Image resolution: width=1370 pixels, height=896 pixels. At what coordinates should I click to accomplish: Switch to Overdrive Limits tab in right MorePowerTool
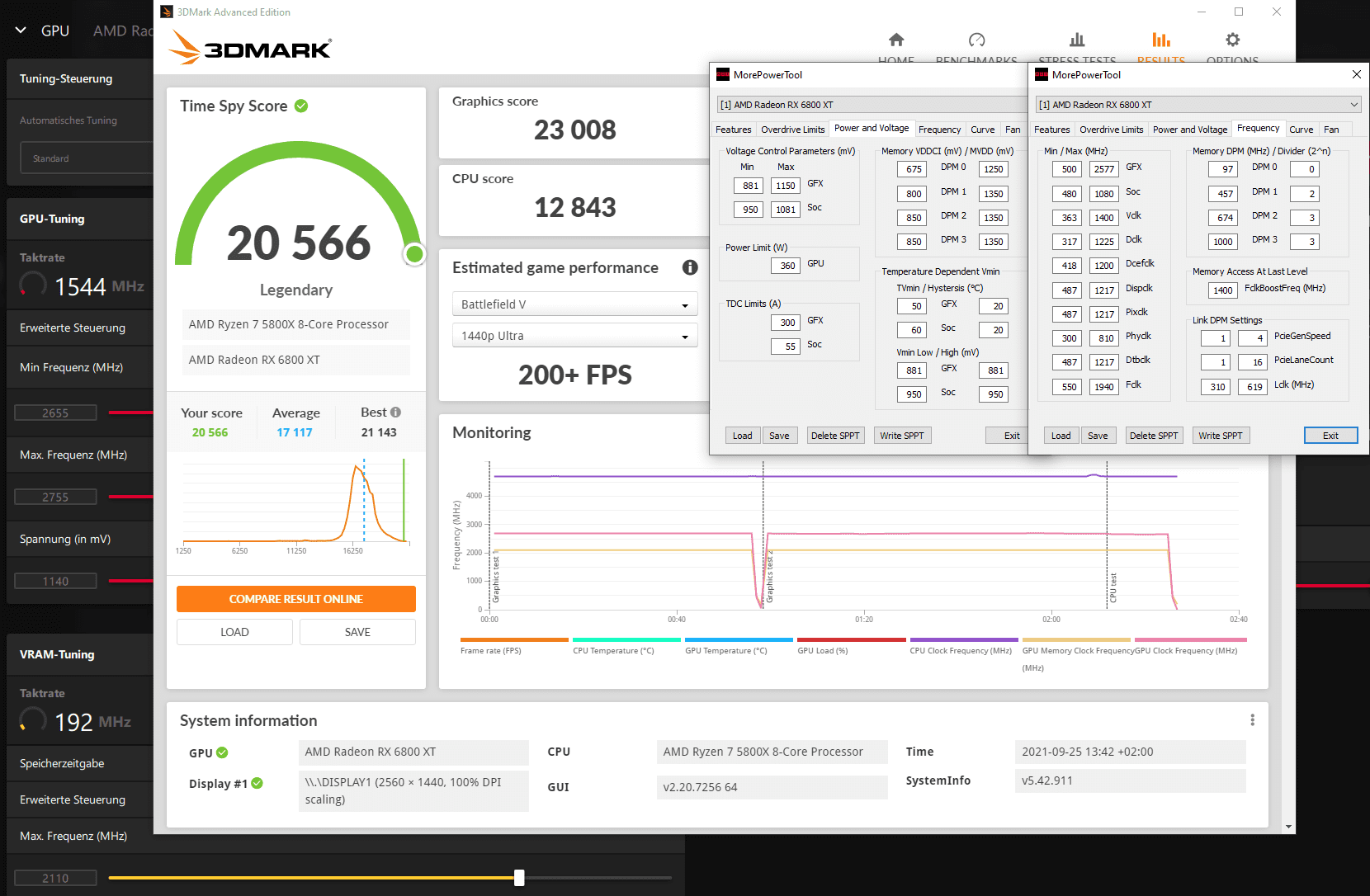[1112, 130]
